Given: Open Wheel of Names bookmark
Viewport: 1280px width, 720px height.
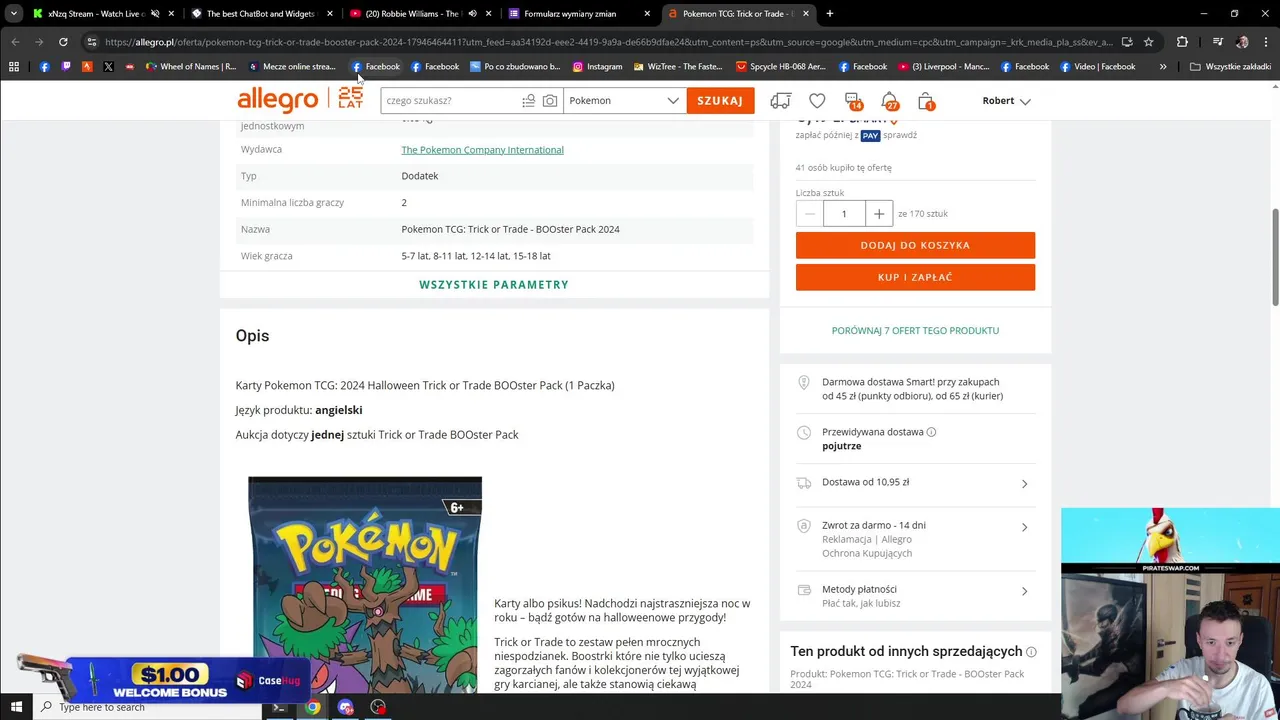Looking at the screenshot, I should 191,67.
